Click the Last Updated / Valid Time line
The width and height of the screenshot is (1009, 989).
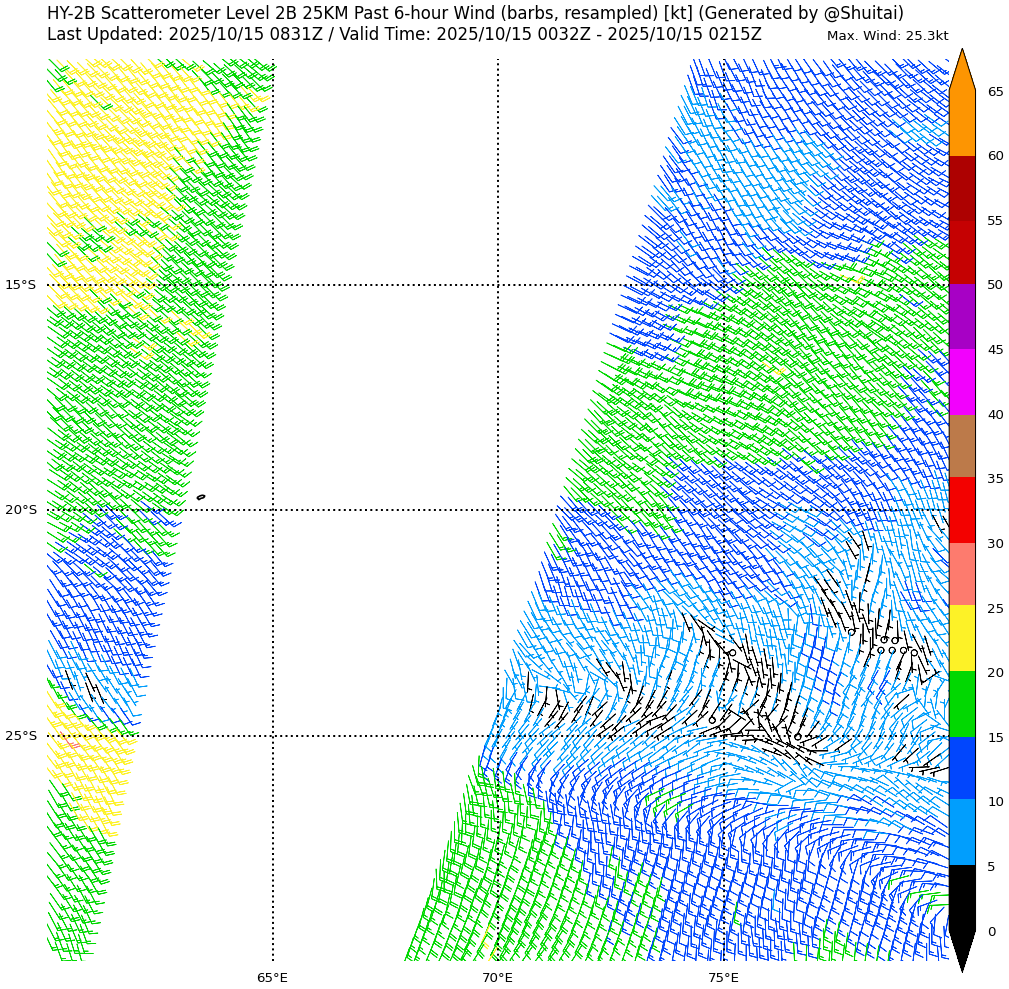tap(404, 35)
